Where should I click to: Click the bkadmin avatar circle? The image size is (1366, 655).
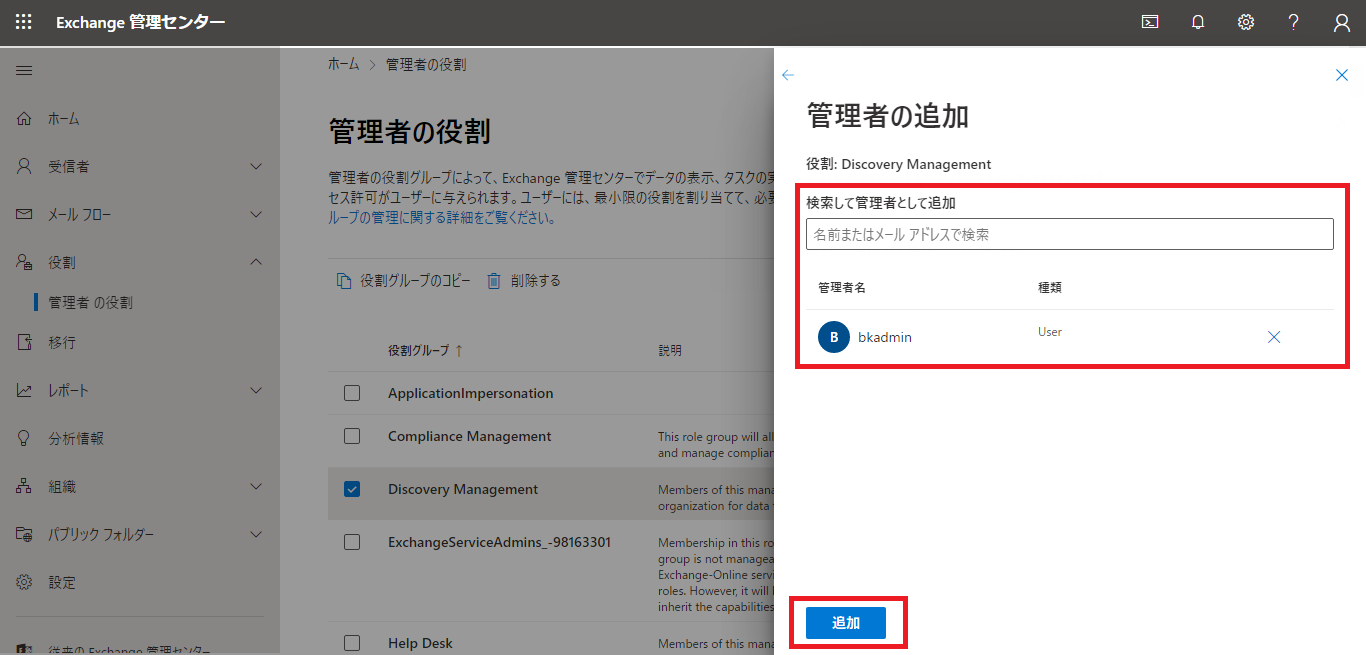click(834, 337)
